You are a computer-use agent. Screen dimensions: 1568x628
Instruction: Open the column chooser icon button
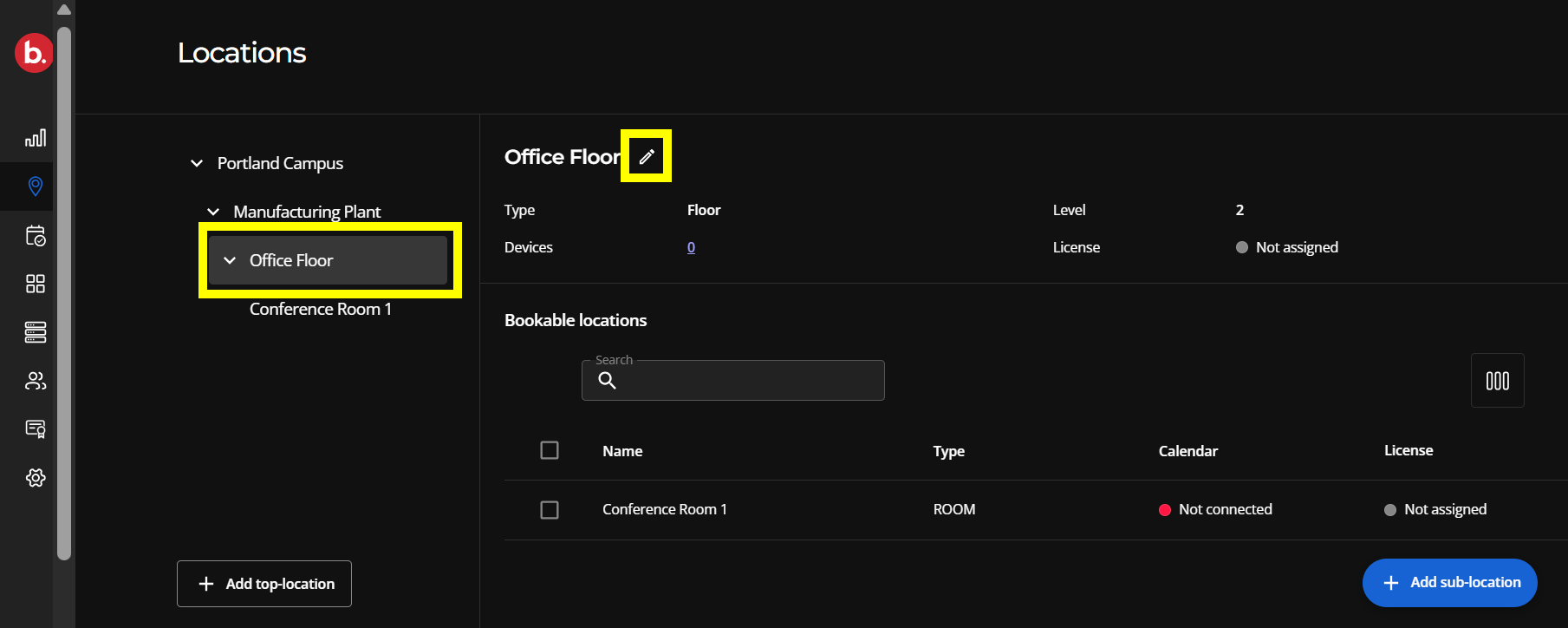tap(1497, 380)
